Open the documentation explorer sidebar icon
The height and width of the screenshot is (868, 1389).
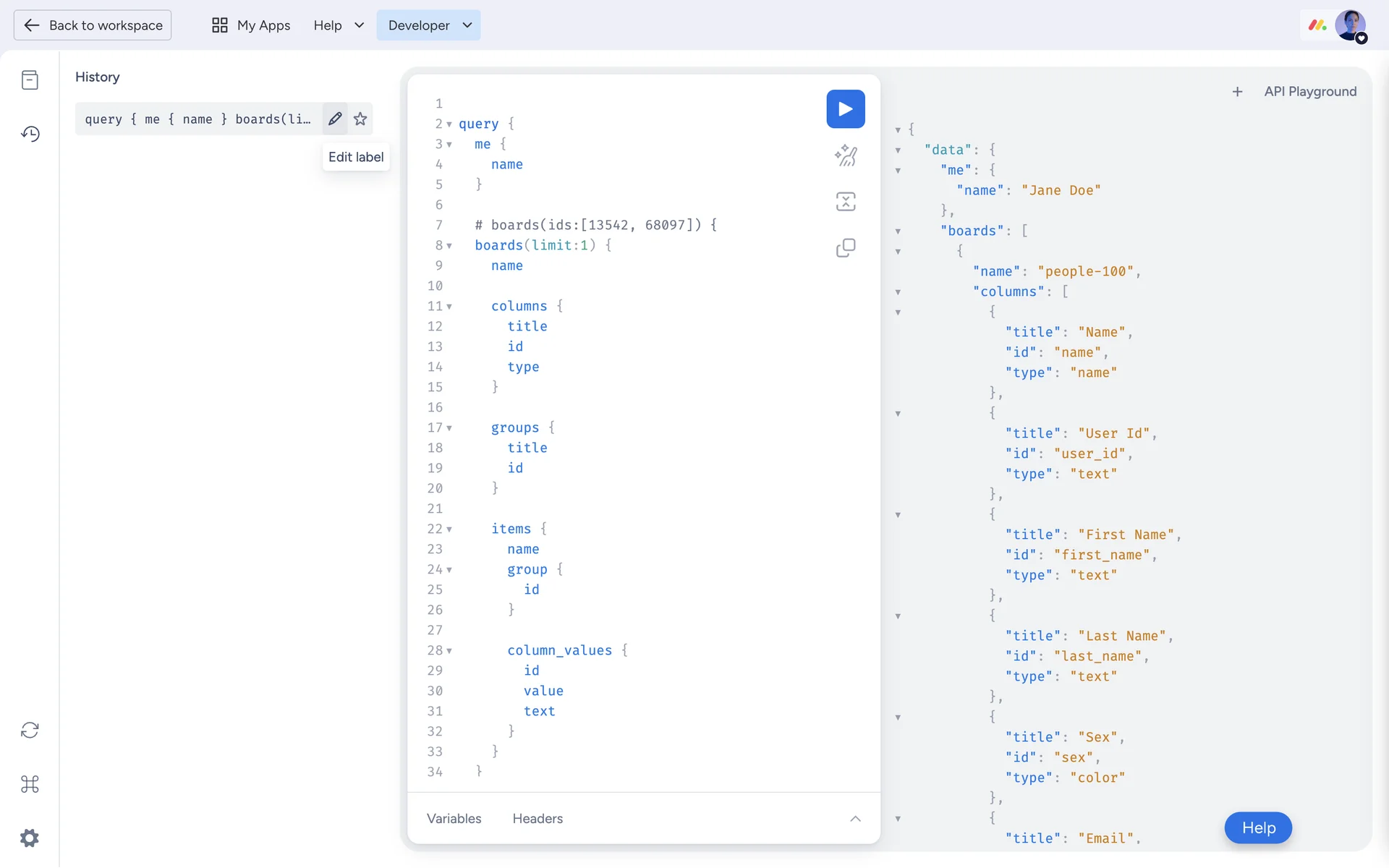(30, 80)
